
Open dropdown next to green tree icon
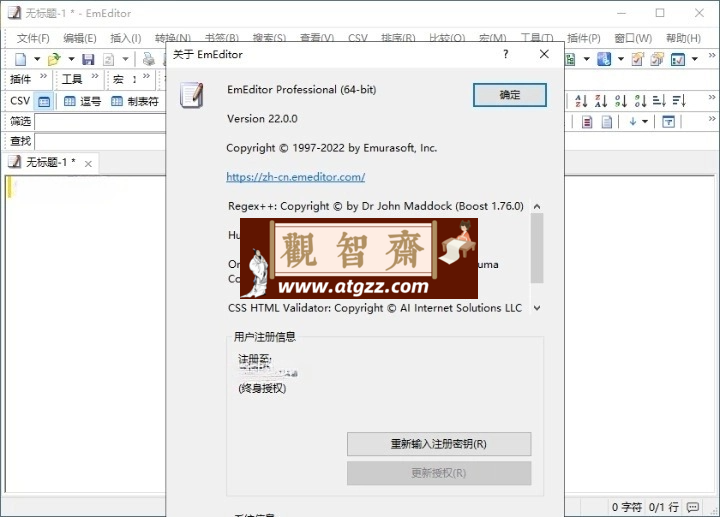[x=586, y=59]
